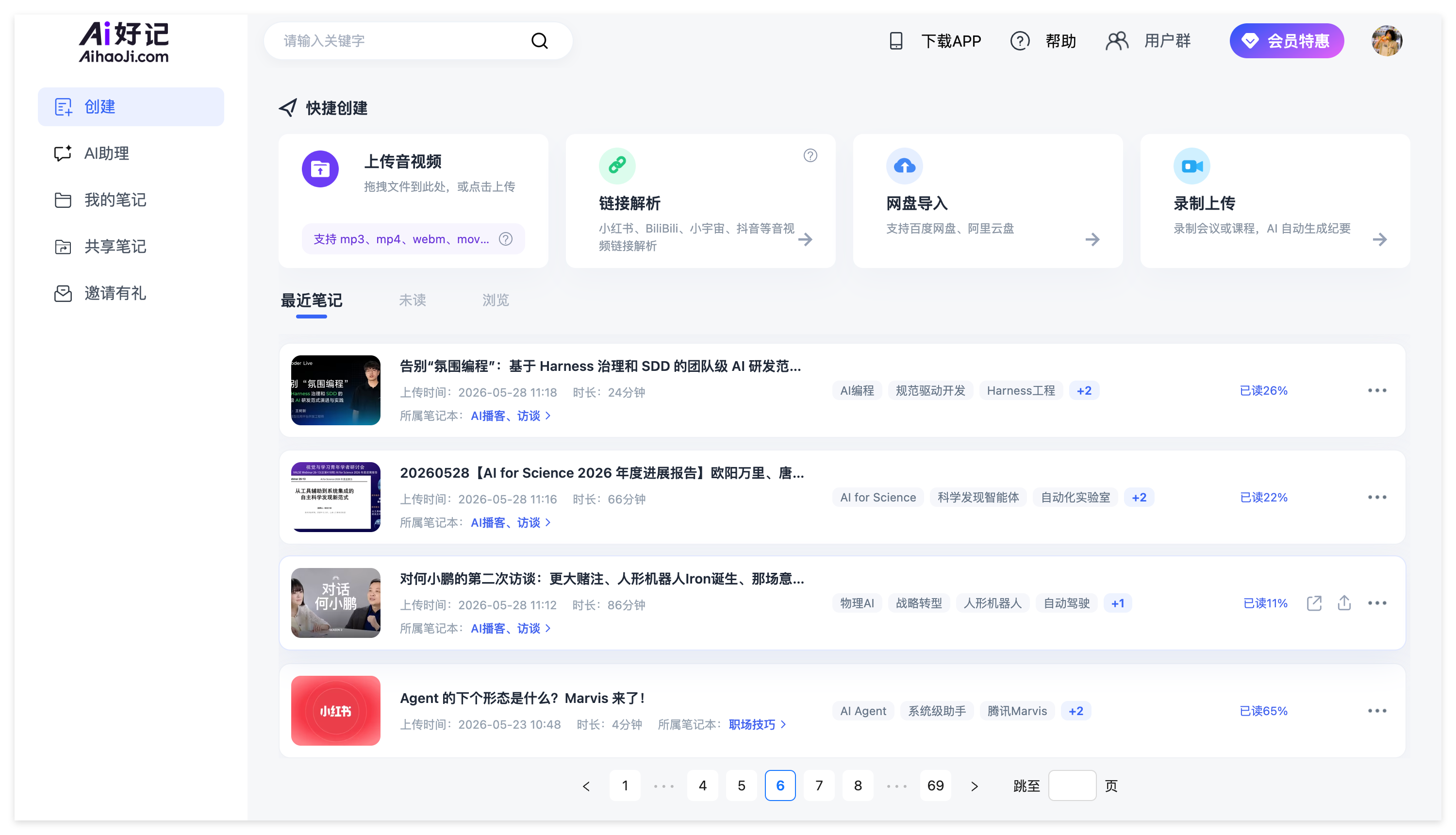The image size is (1456, 835).
Task: Go to page 7
Action: pyautogui.click(x=819, y=785)
